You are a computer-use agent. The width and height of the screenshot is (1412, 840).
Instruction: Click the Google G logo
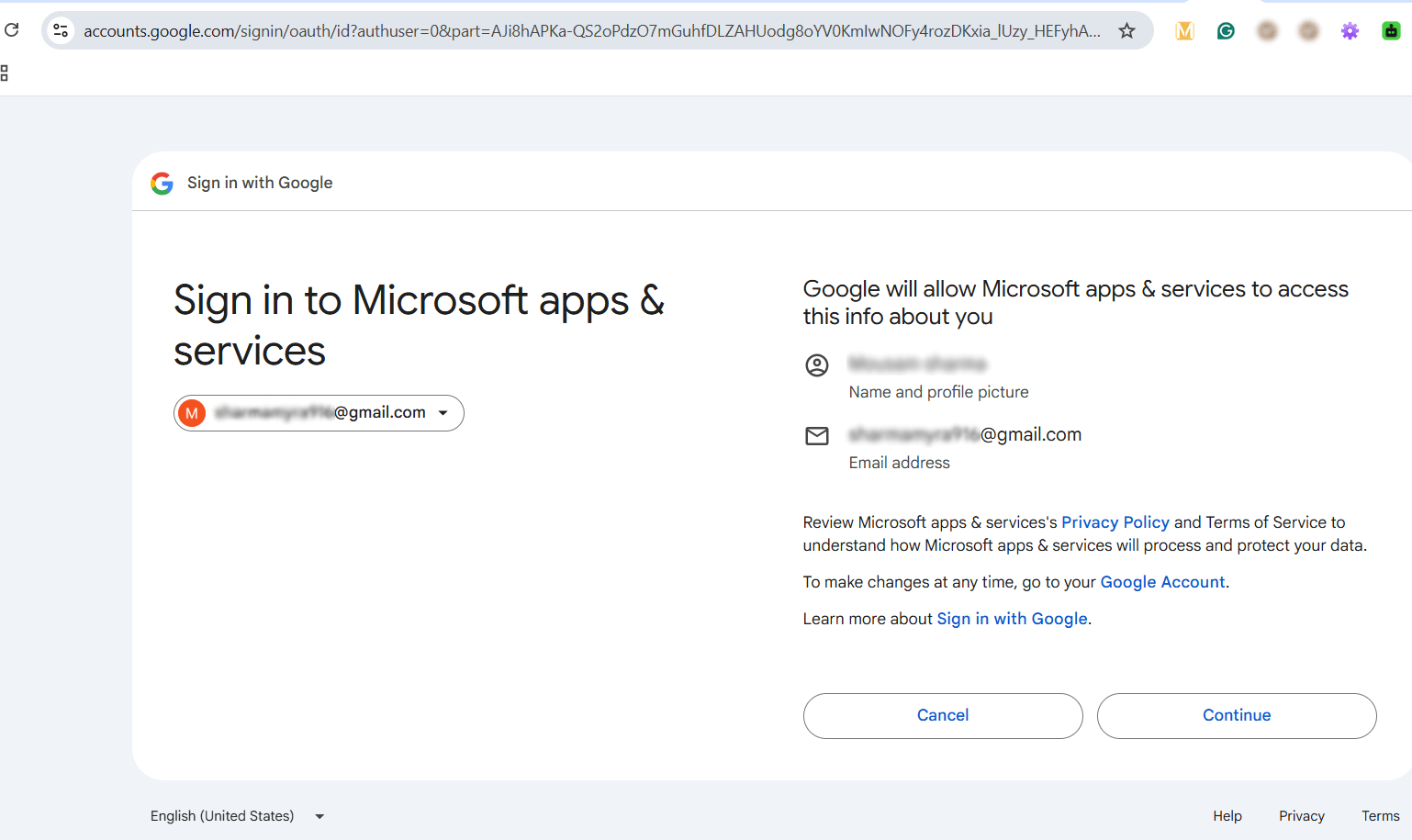pos(162,183)
